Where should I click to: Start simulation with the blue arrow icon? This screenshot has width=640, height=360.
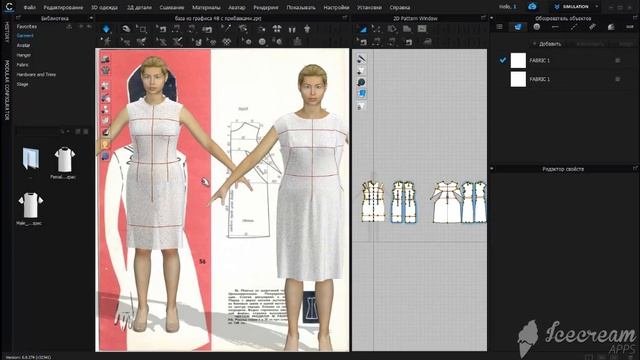point(106,29)
